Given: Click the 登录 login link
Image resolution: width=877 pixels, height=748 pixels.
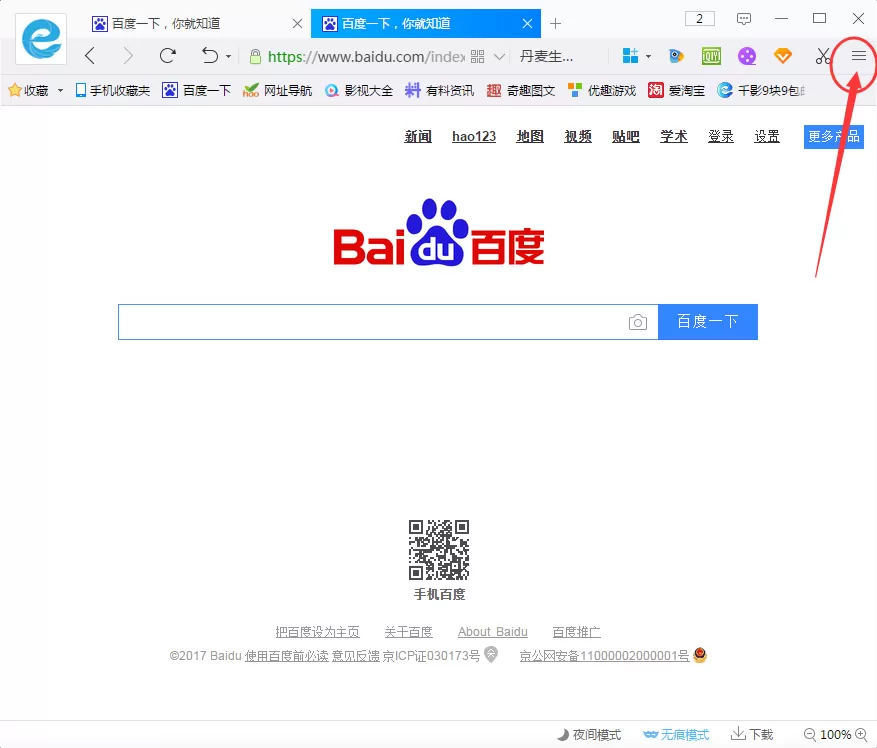Looking at the screenshot, I should [720, 137].
